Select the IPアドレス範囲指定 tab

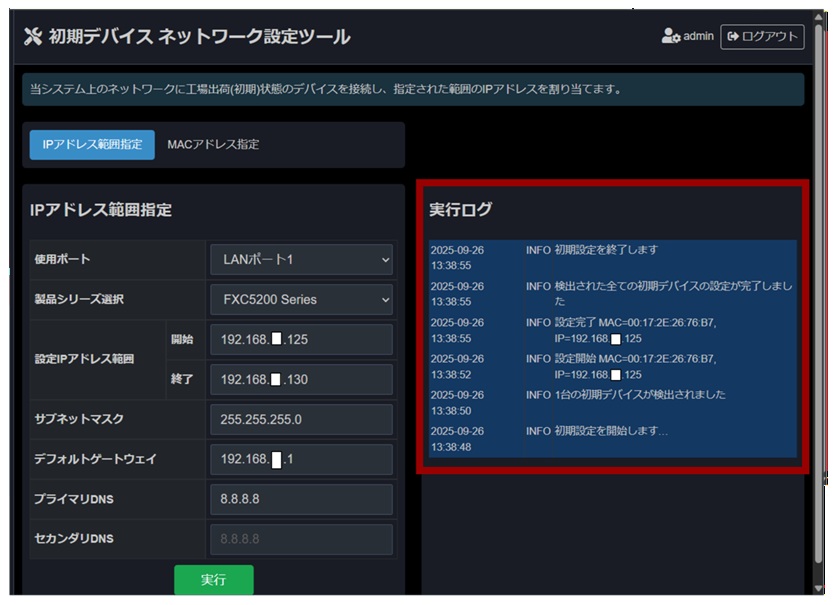[x=92, y=145]
